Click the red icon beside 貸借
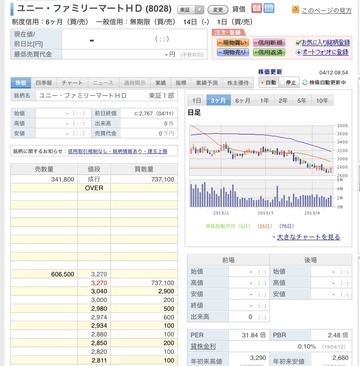 pos(256,8)
